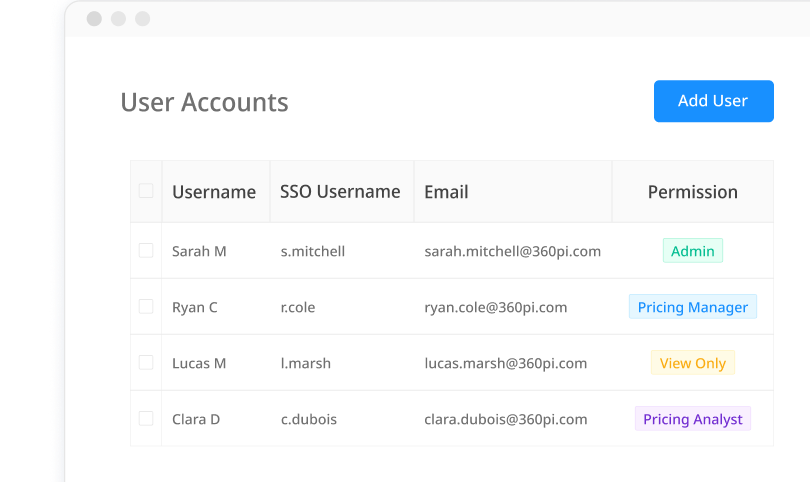Select the lucas.marsh@360pi.com email cell
The image size is (810, 482).
[505, 363]
